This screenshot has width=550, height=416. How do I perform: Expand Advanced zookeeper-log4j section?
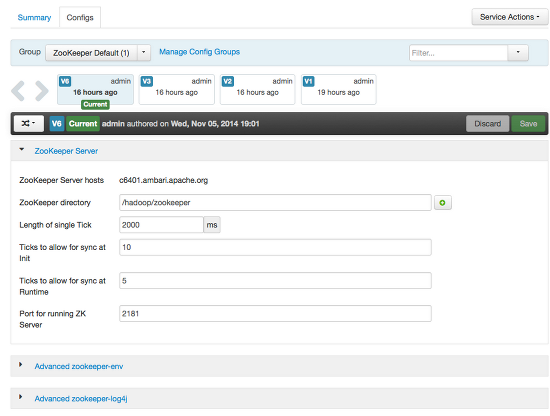[x=81, y=399]
